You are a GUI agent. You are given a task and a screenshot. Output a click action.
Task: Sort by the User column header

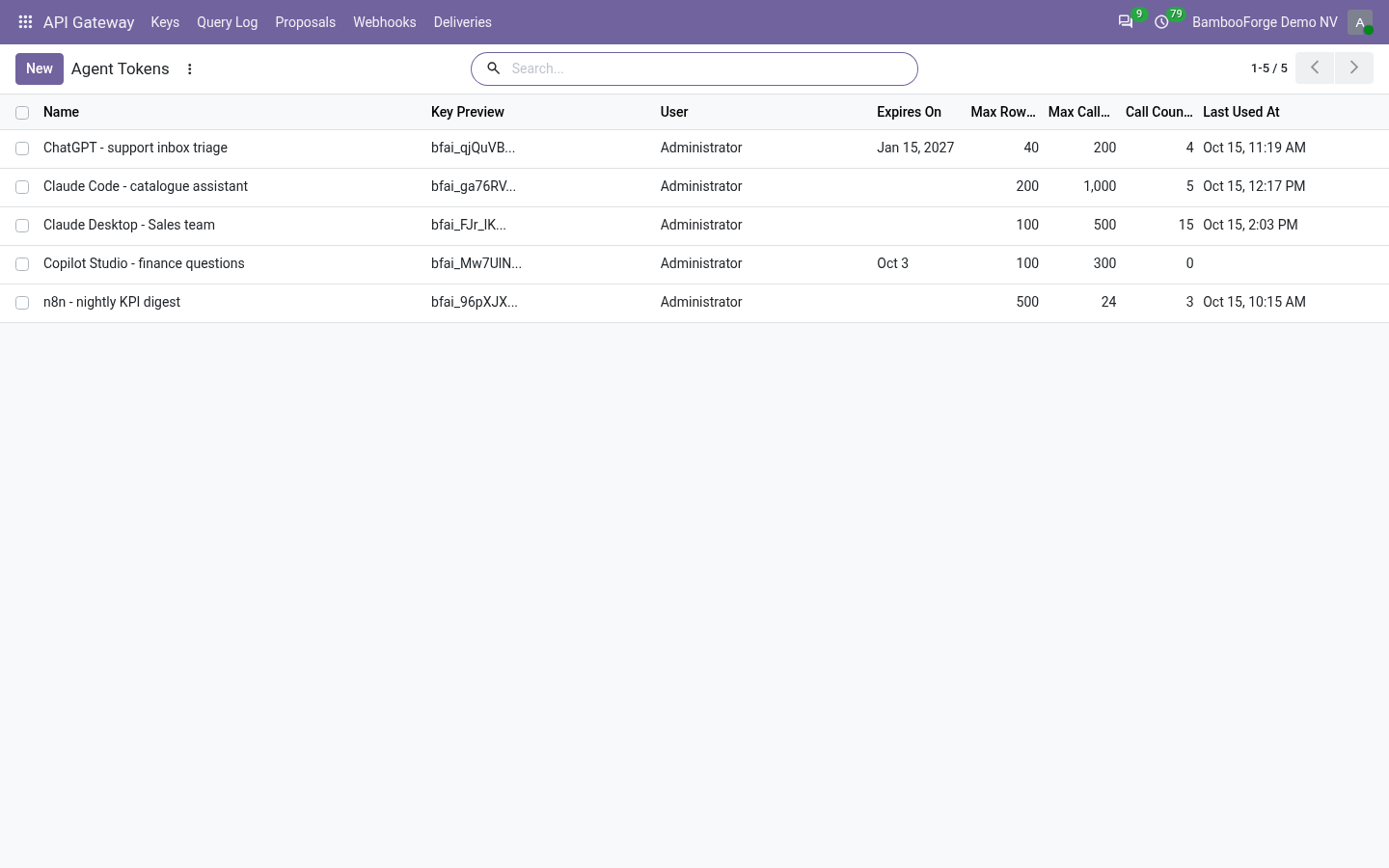click(763, 112)
